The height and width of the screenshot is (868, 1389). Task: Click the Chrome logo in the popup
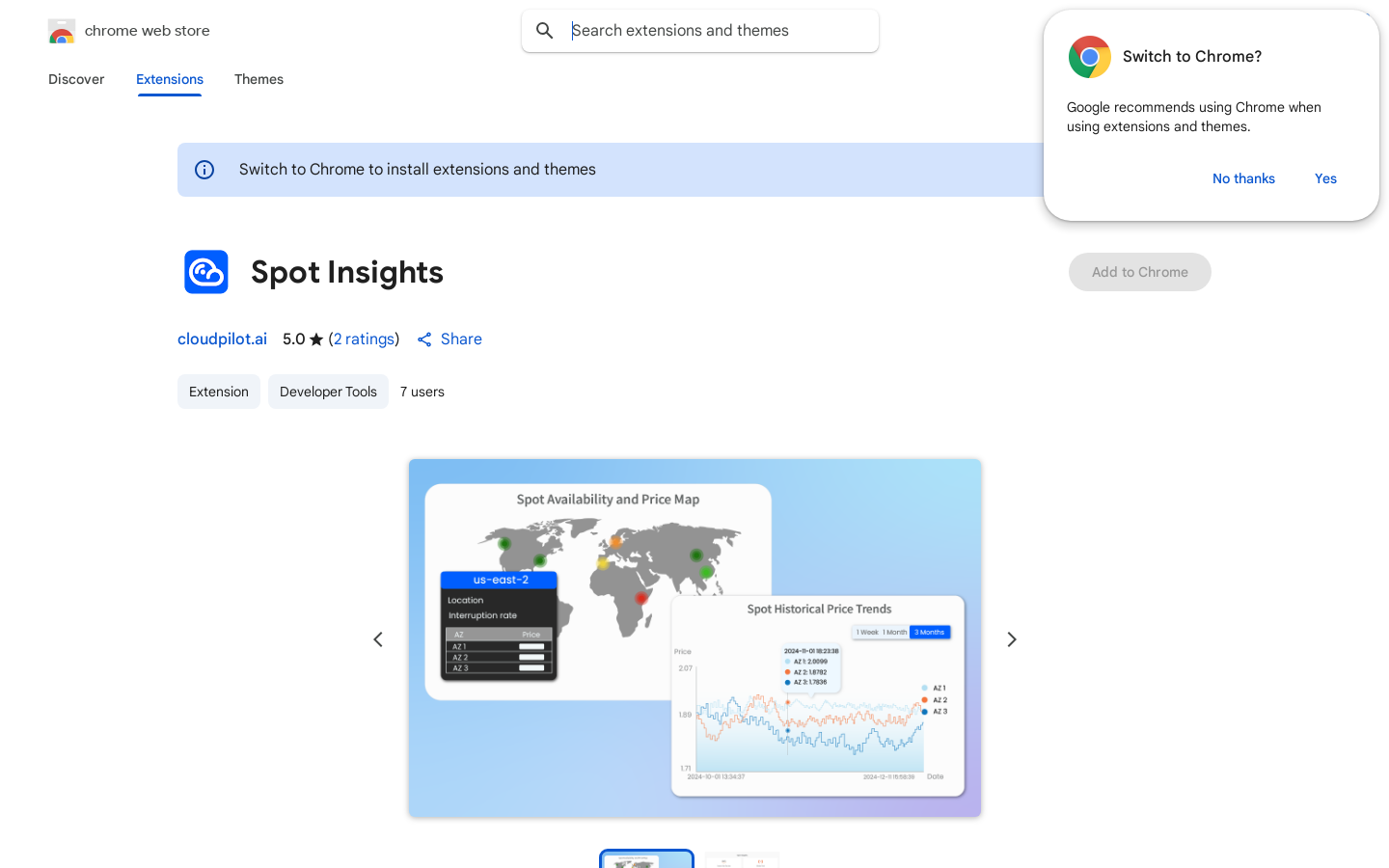point(1090,57)
